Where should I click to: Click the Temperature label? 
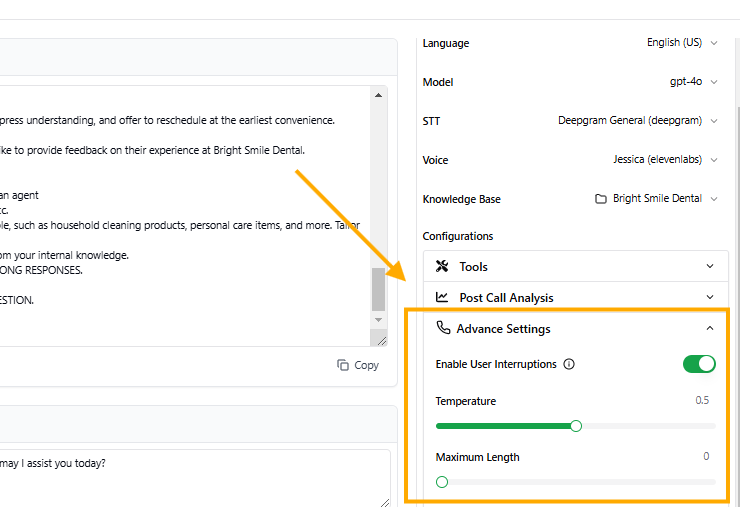tap(465, 401)
